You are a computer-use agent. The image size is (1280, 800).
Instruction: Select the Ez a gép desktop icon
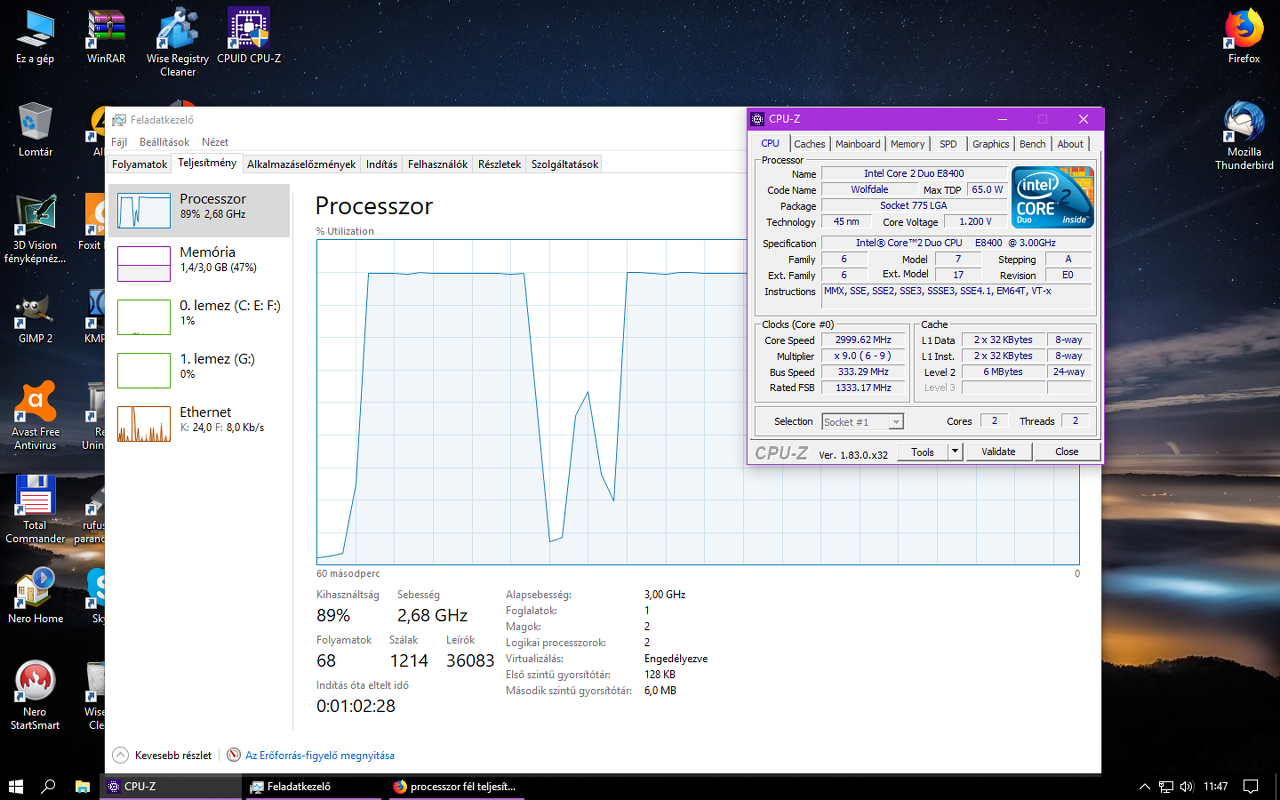click(35, 37)
